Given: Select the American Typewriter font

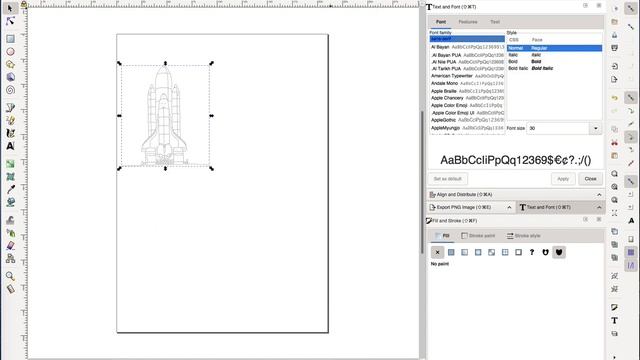Looking at the screenshot, I should (x=467, y=76).
